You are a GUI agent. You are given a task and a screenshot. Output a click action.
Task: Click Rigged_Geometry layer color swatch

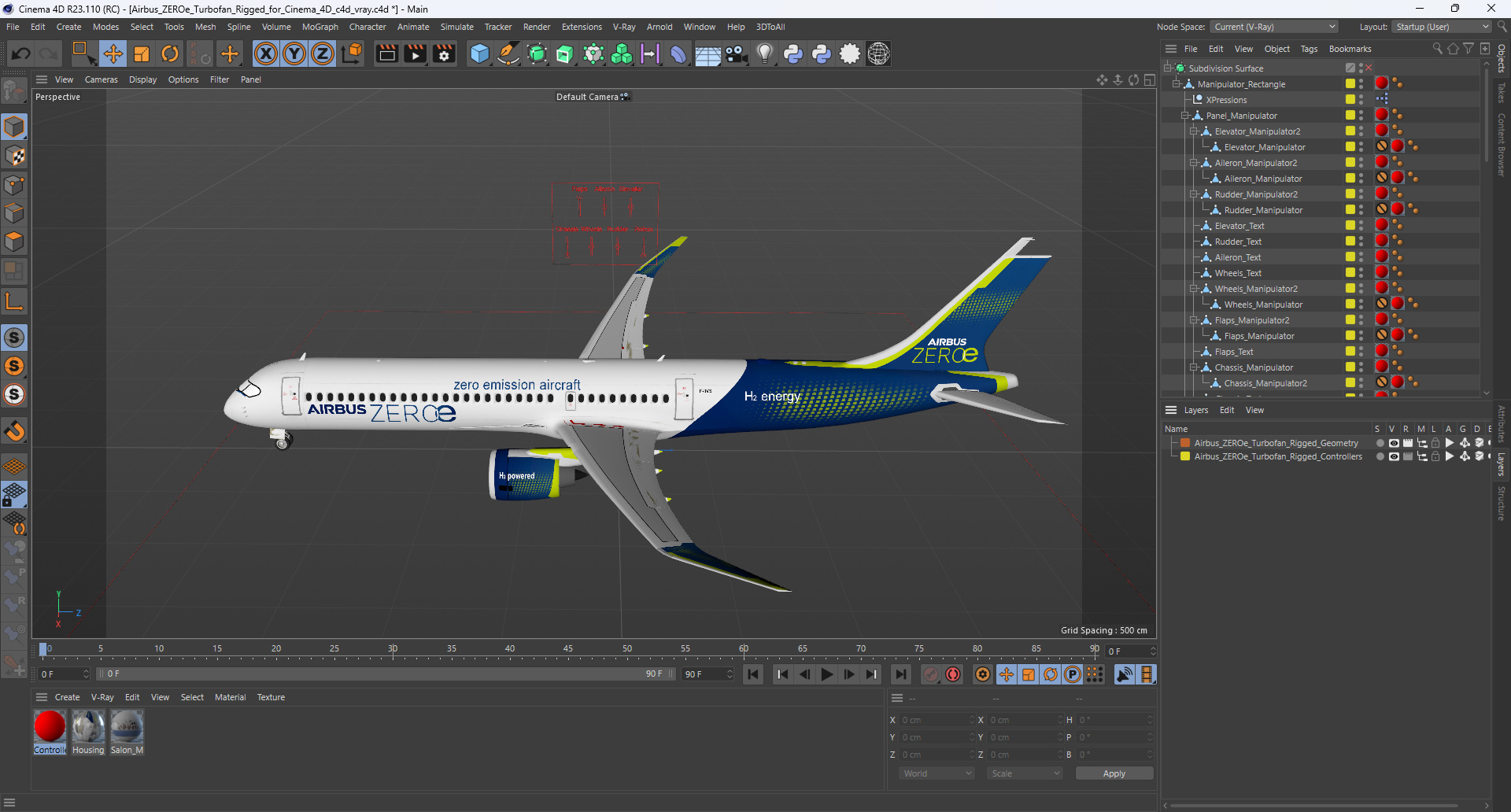[1184, 443]
